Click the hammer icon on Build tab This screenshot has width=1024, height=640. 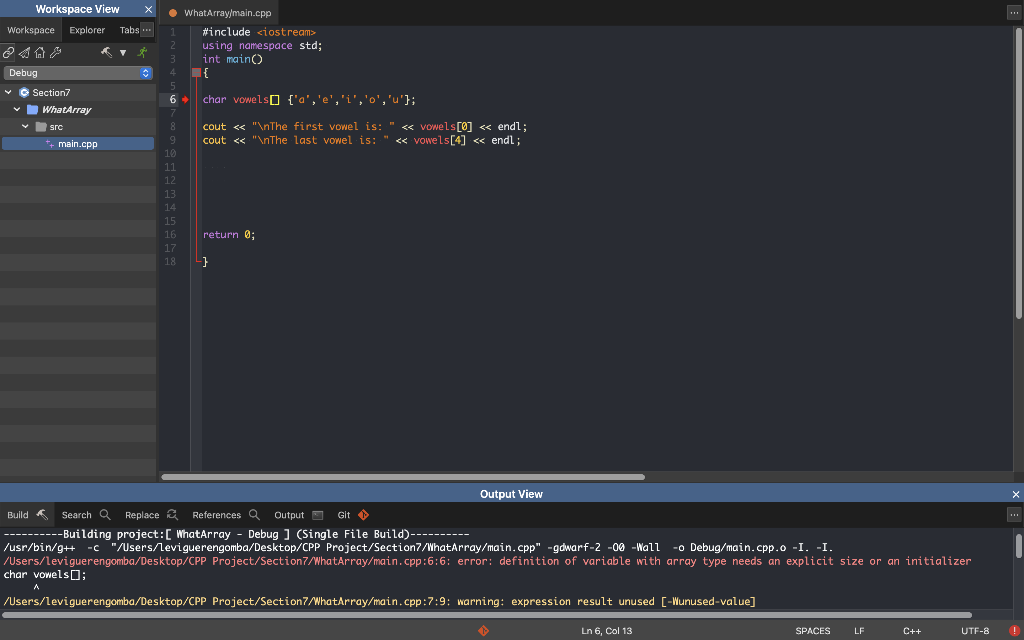42,515
